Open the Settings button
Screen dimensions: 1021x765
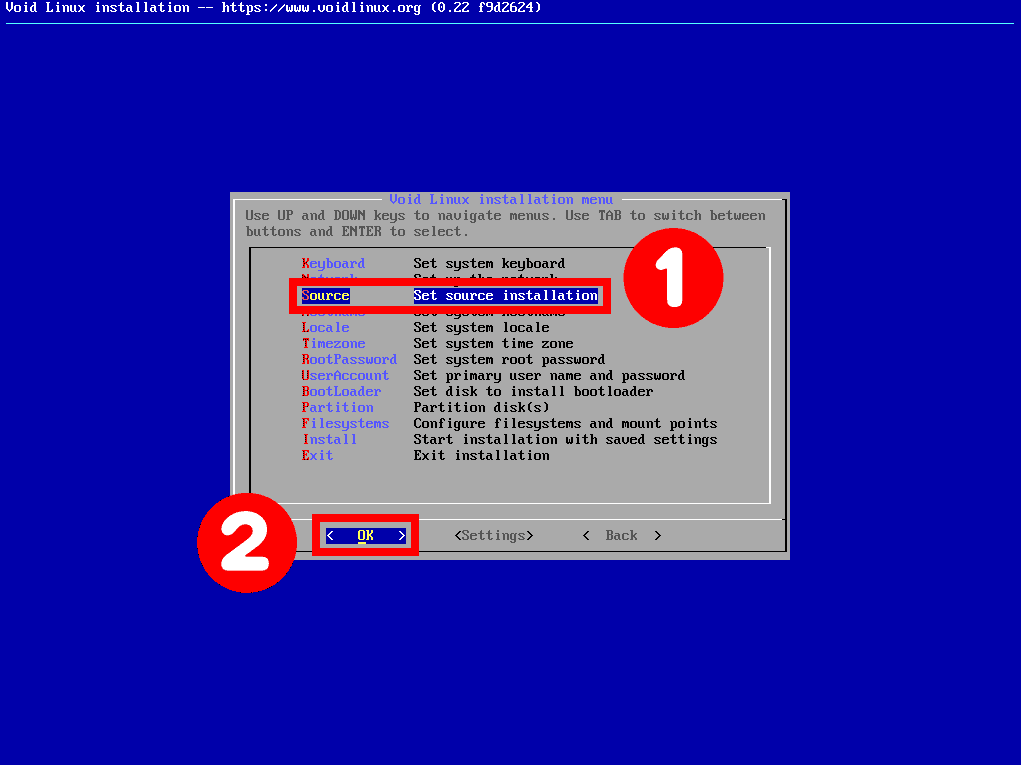point(494,535)
